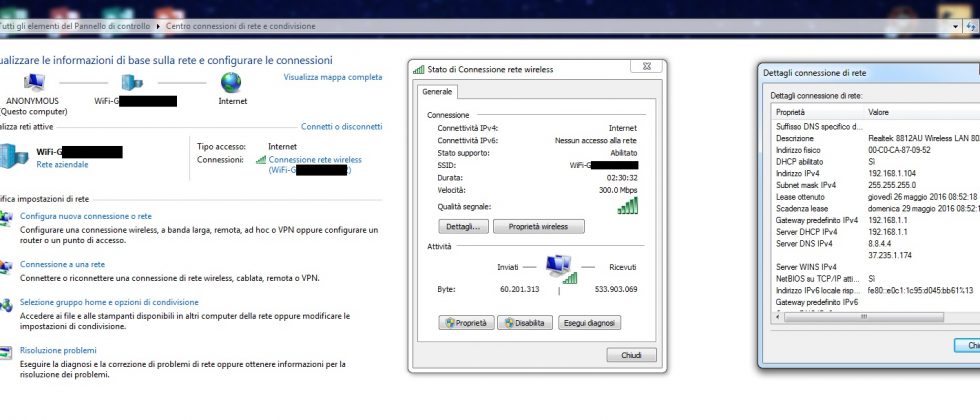Select the Server WINS IPv4 row
This screenshot has width=980, height=420.
876,267
